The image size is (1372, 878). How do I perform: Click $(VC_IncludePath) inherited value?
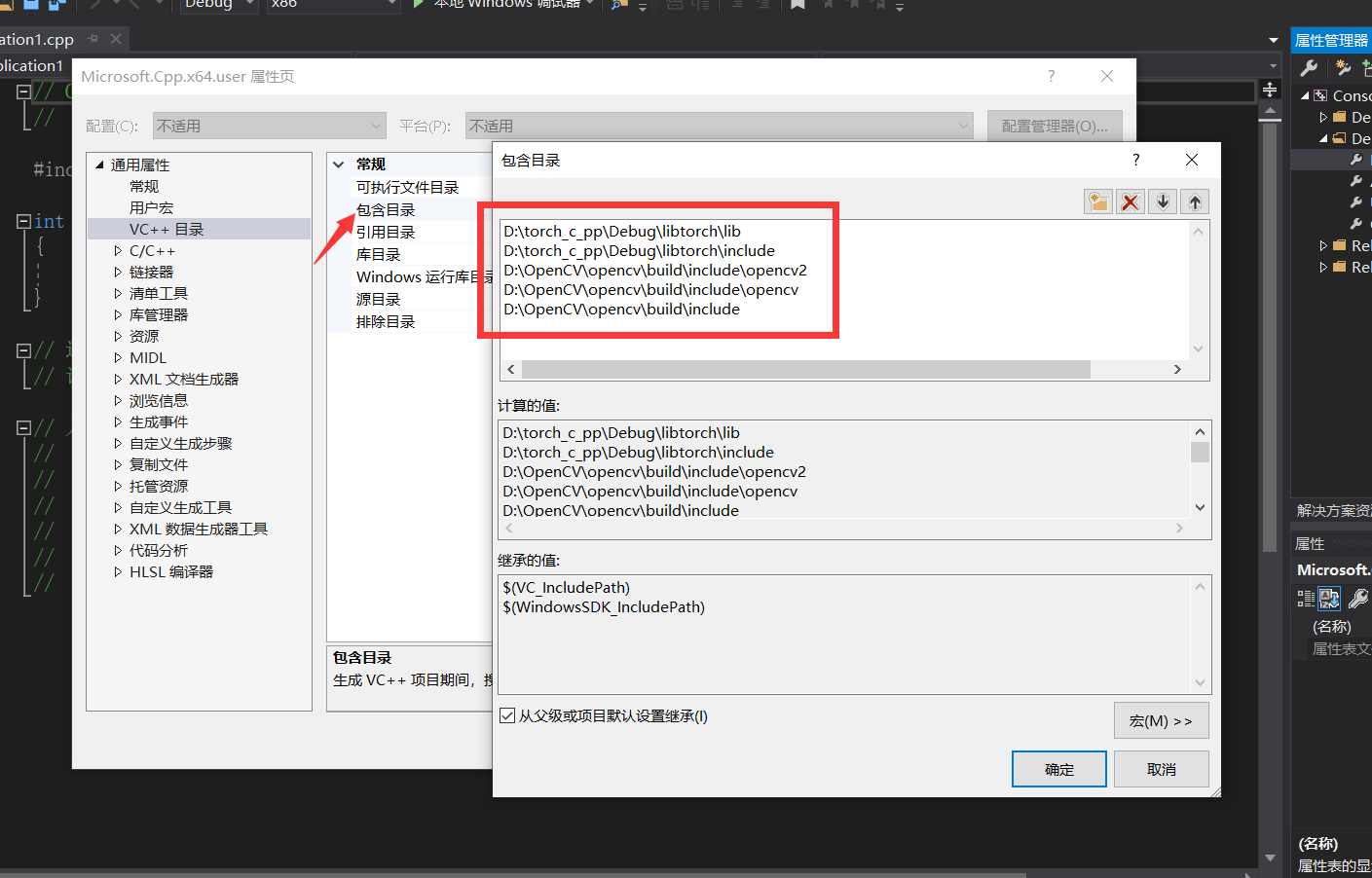[x=567, y=587]
